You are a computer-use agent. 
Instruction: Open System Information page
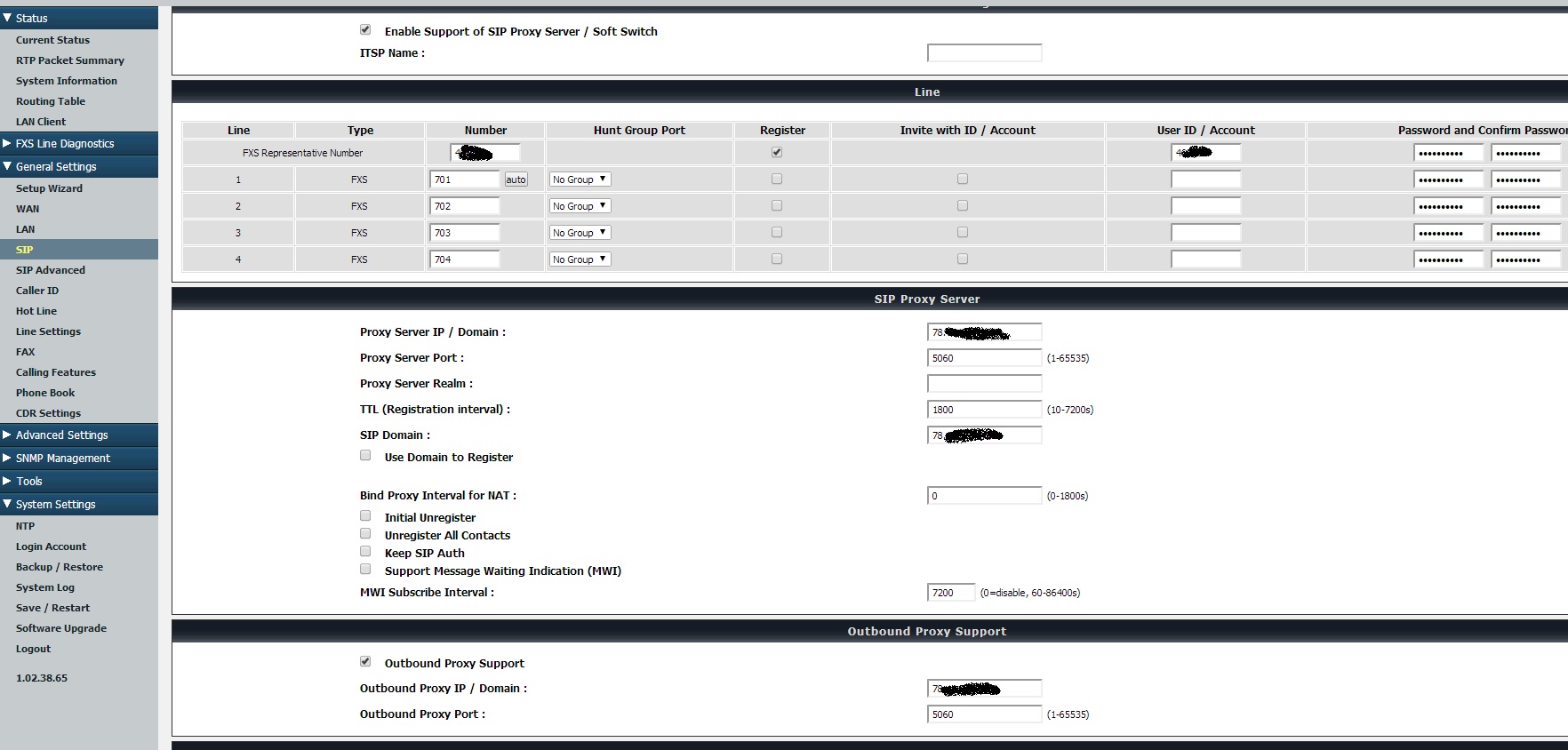66,81
